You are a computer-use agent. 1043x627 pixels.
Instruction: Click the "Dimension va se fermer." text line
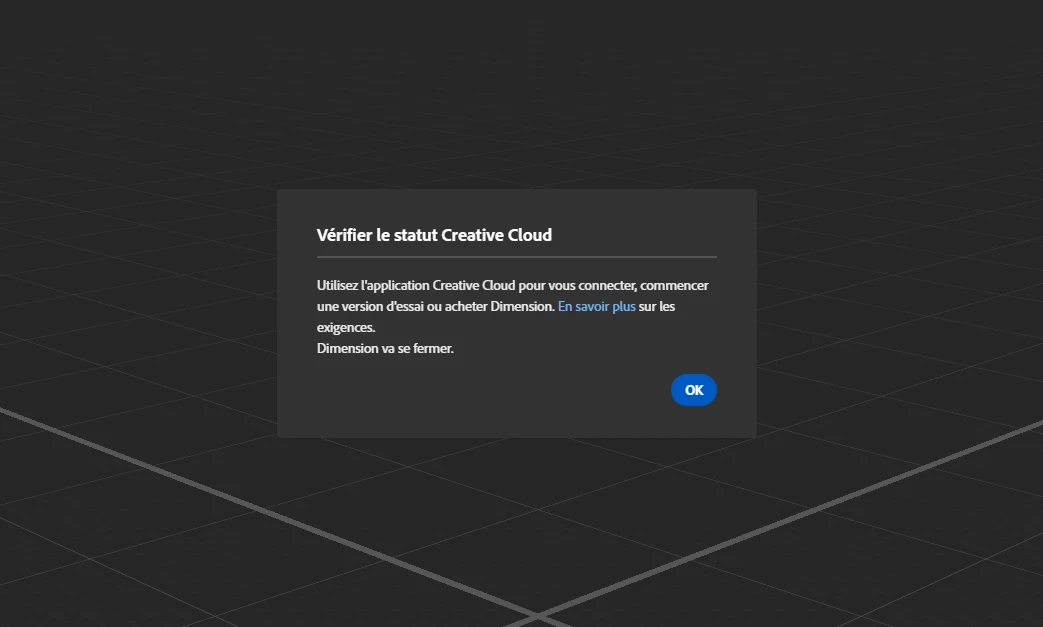point(385,348)
